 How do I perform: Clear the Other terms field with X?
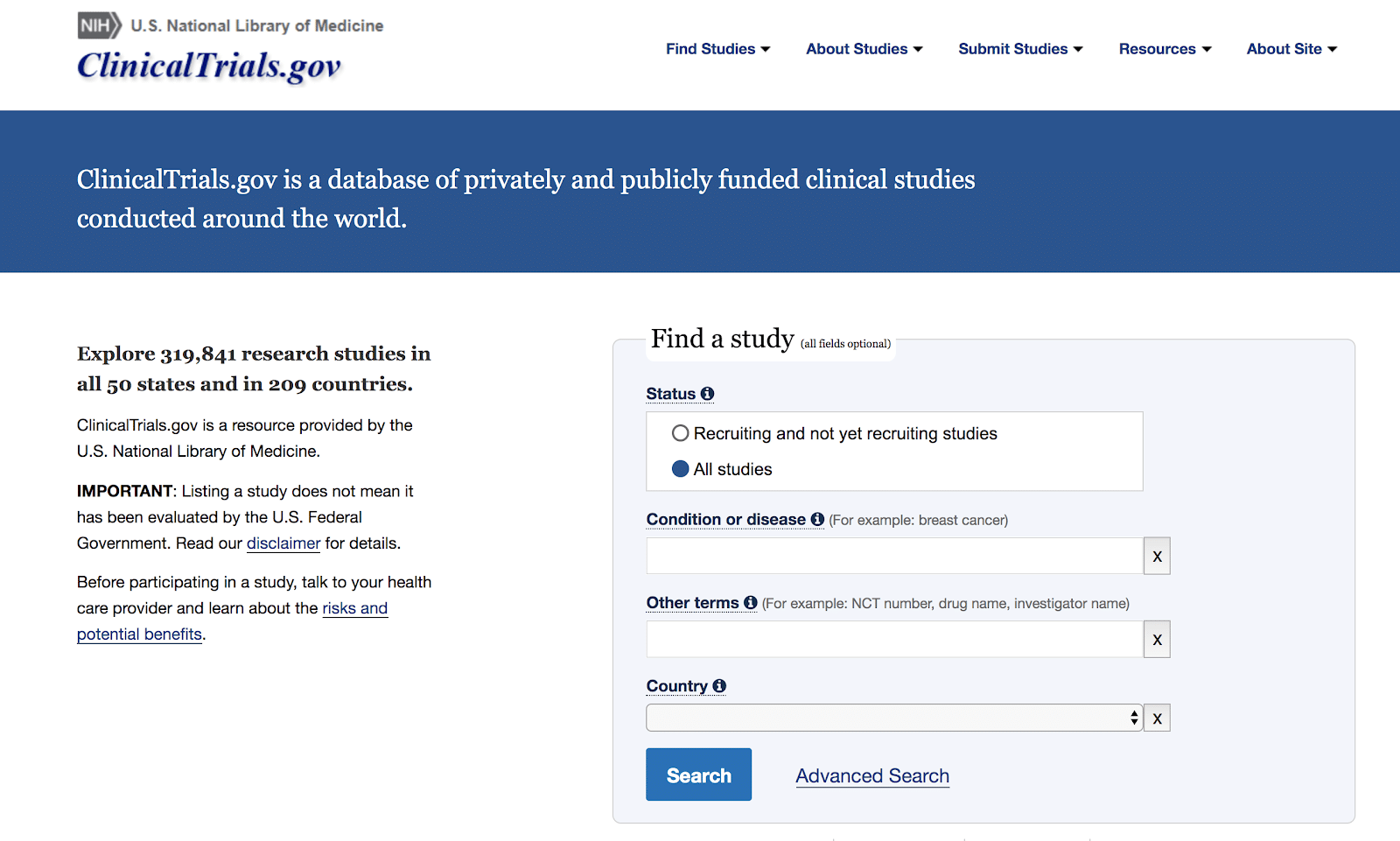1157,640
